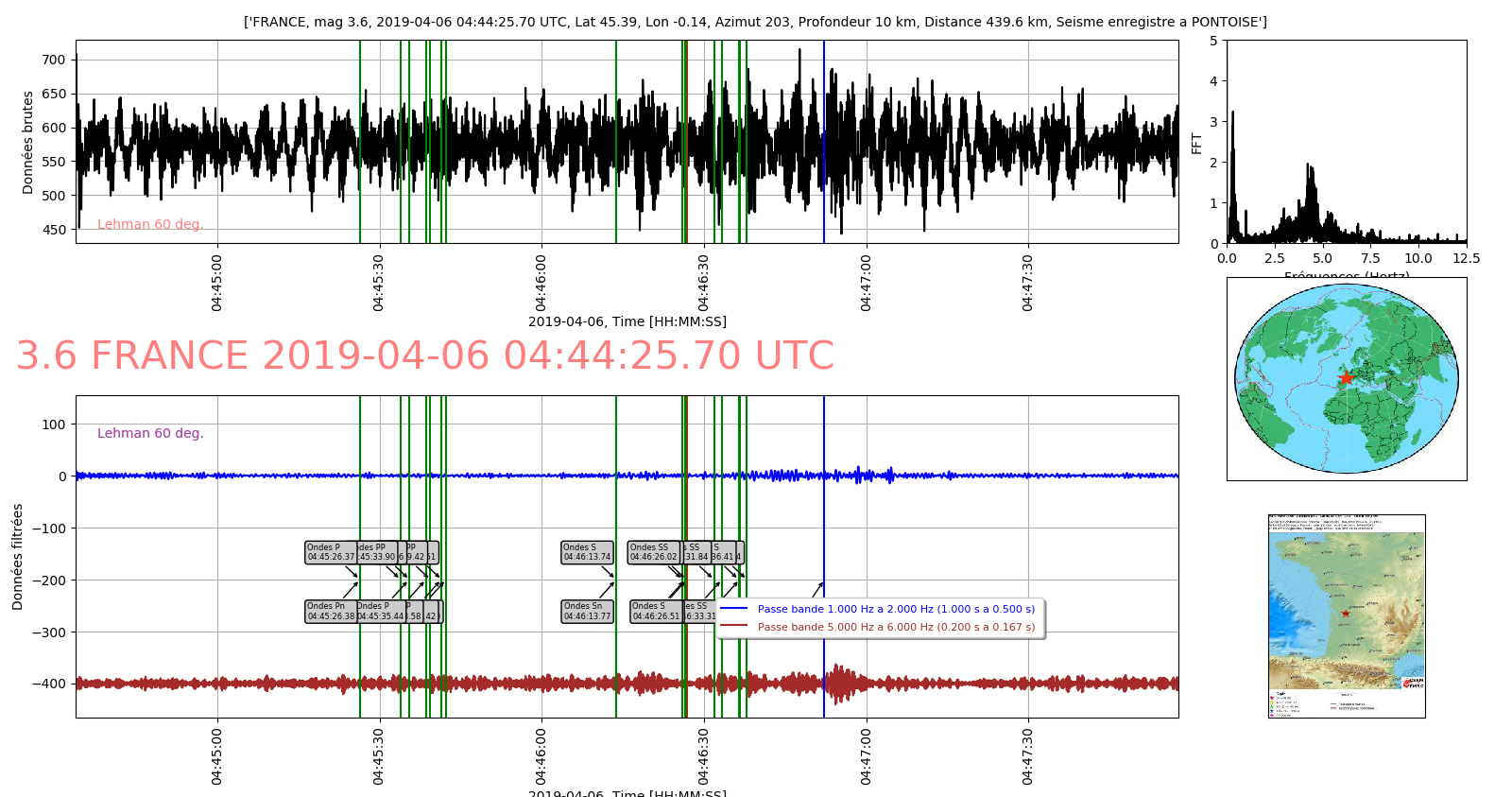
Task: Select the 'Ondes Pn 04:45:26.38' annotation box
Action: pos(330,612)
